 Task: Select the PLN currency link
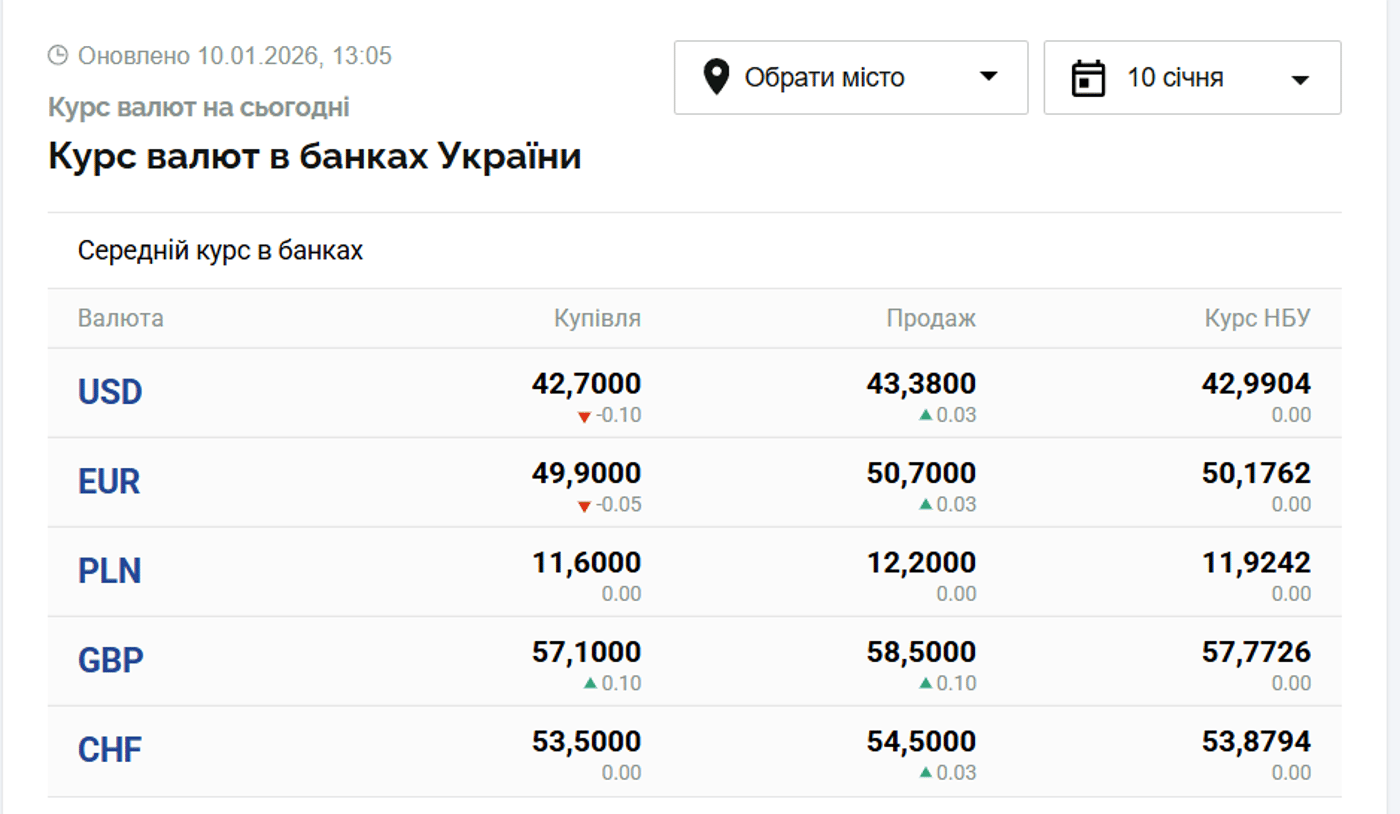(x=110, y=571)
